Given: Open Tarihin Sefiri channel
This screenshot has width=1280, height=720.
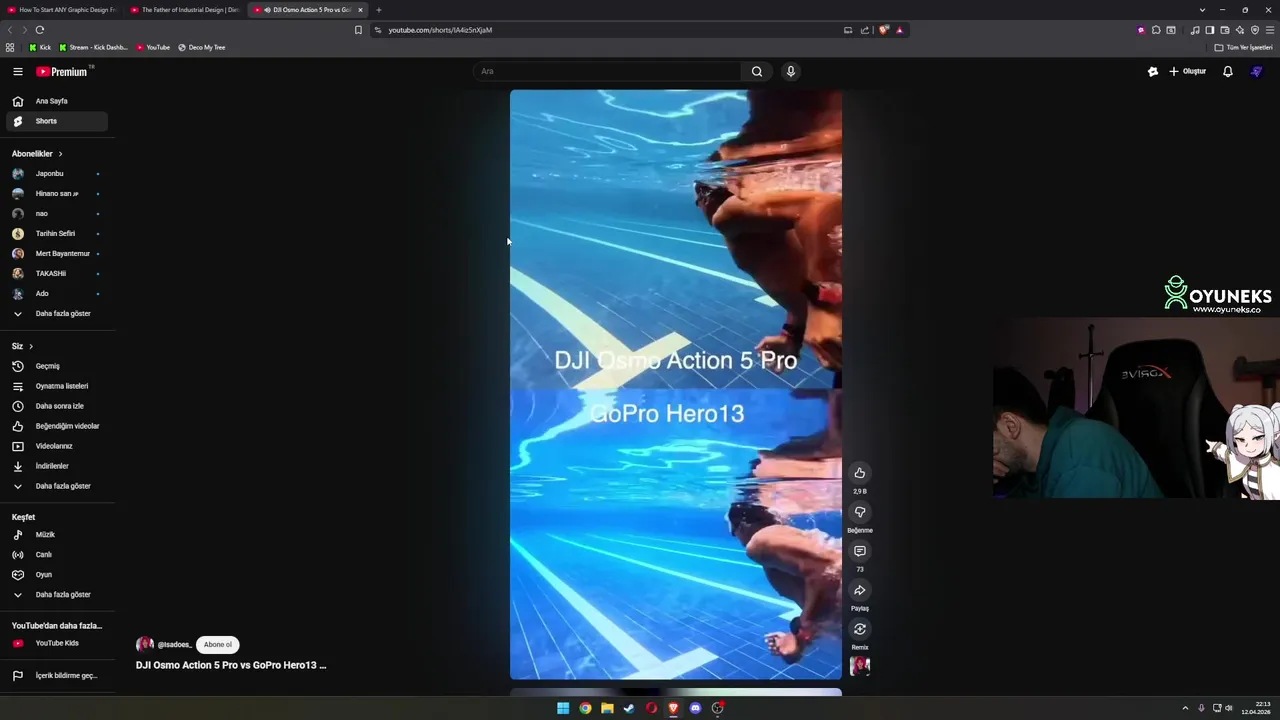Looking at the screenshot, I should tap(57, 234).
